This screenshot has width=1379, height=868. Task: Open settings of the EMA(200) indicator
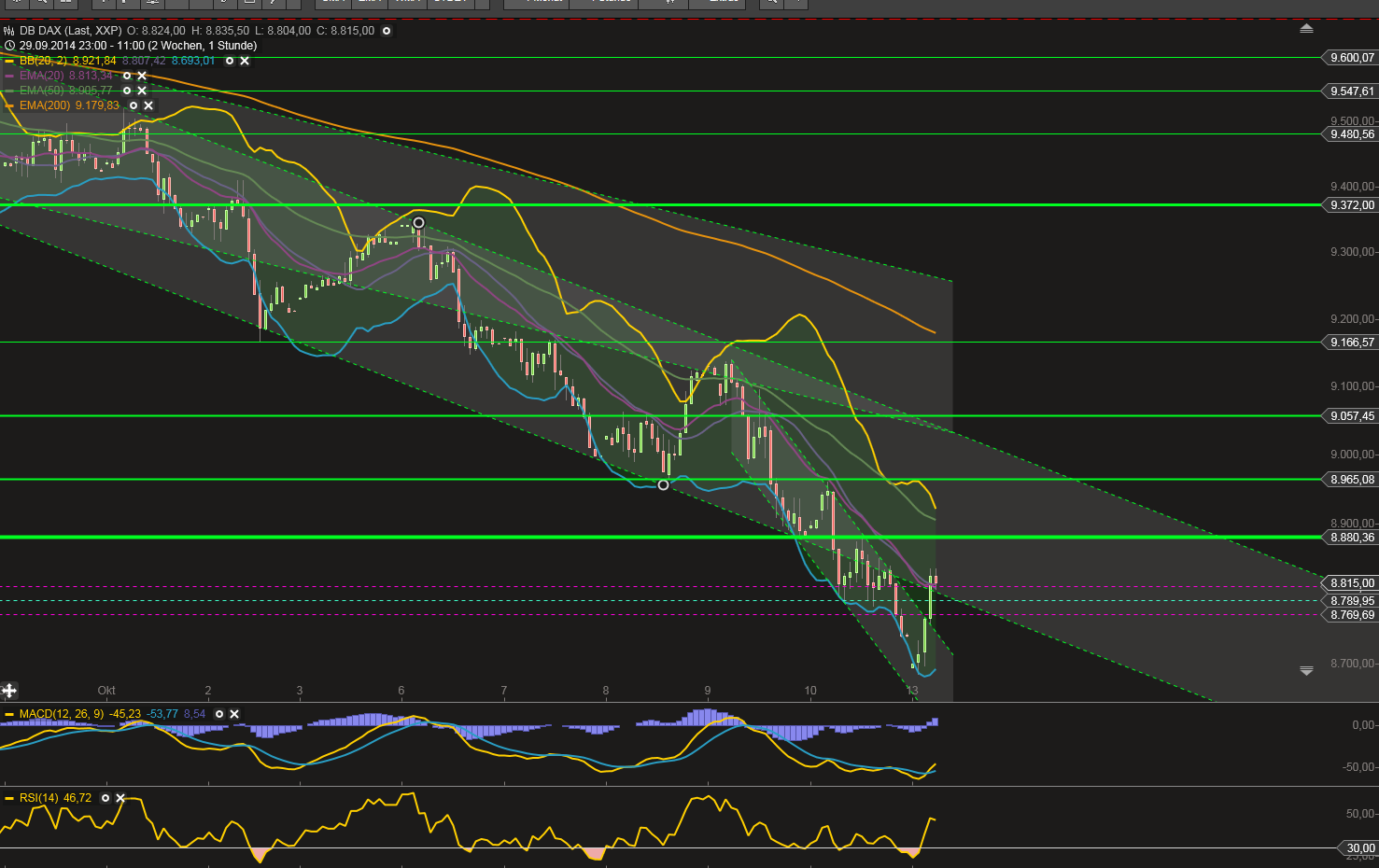tap(134, 105)
